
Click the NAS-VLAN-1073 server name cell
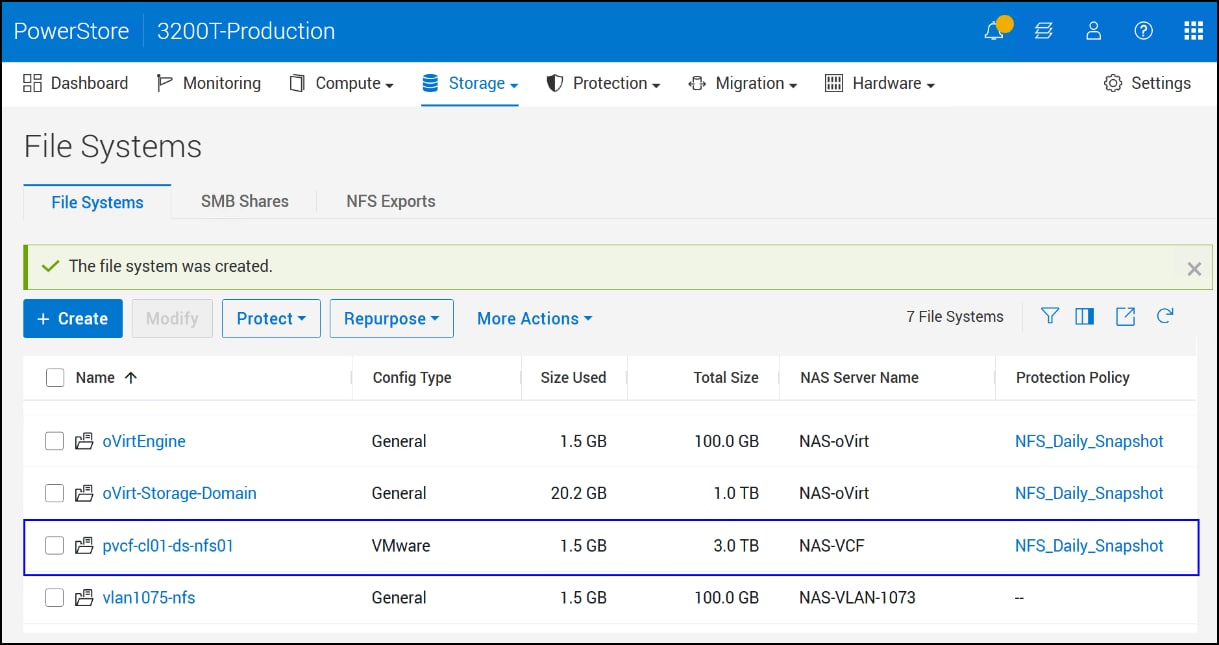tap(857, 598)
